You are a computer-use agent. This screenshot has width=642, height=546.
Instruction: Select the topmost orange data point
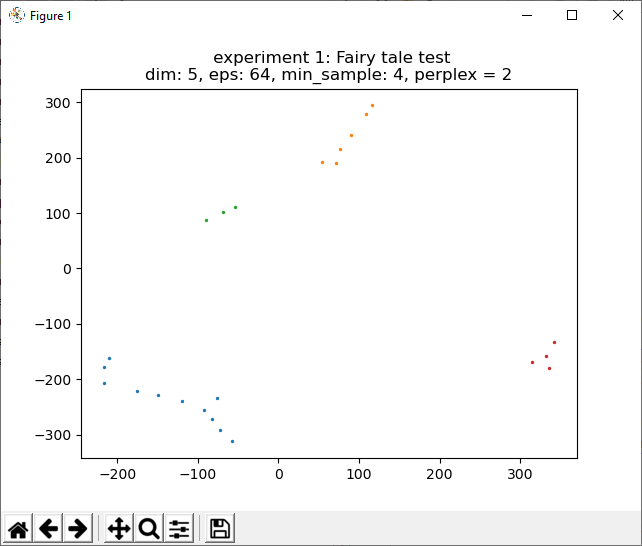pyautogui.click(x=372, y=105)
